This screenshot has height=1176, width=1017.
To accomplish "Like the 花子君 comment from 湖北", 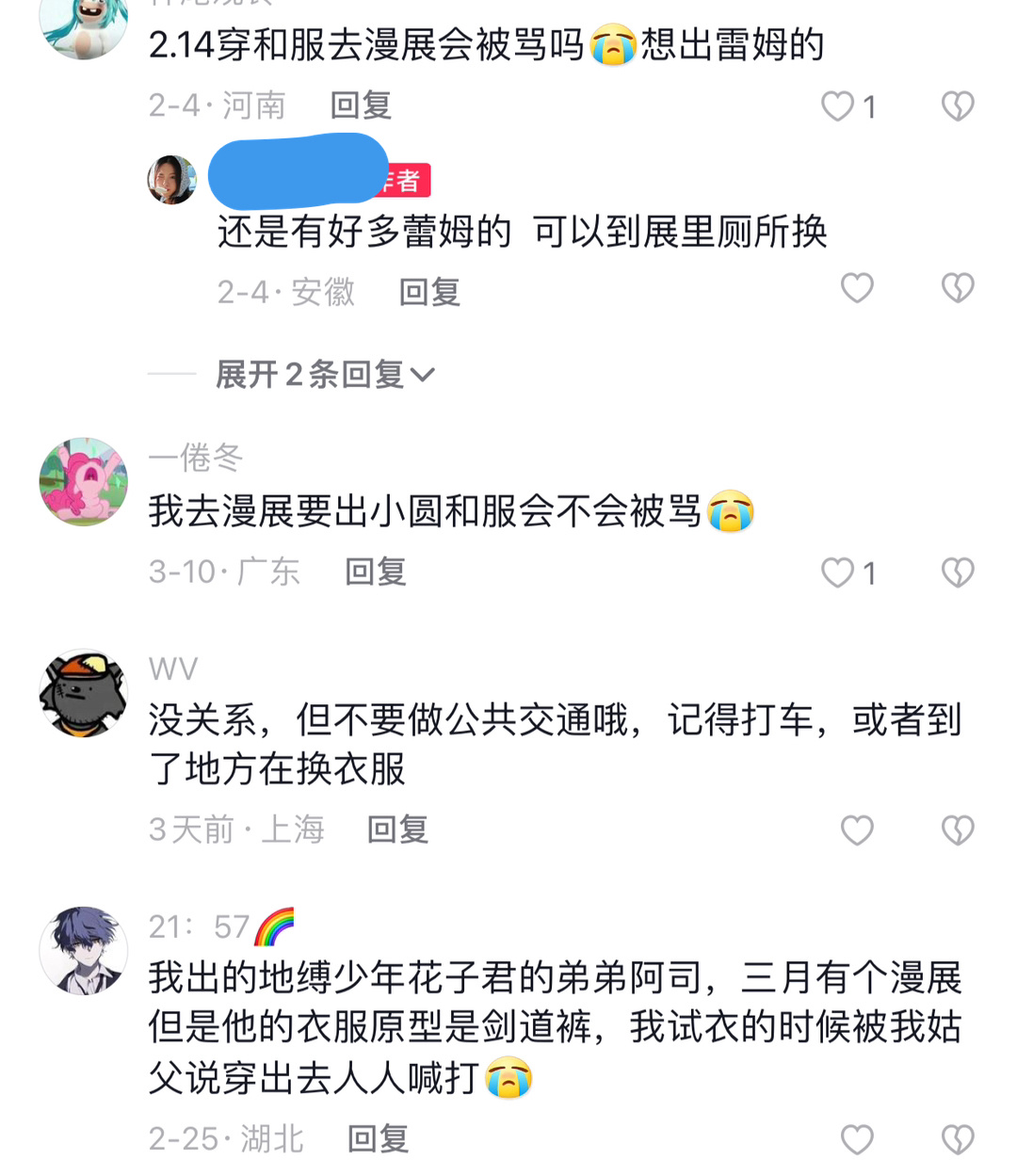I will coord(857,1140).
